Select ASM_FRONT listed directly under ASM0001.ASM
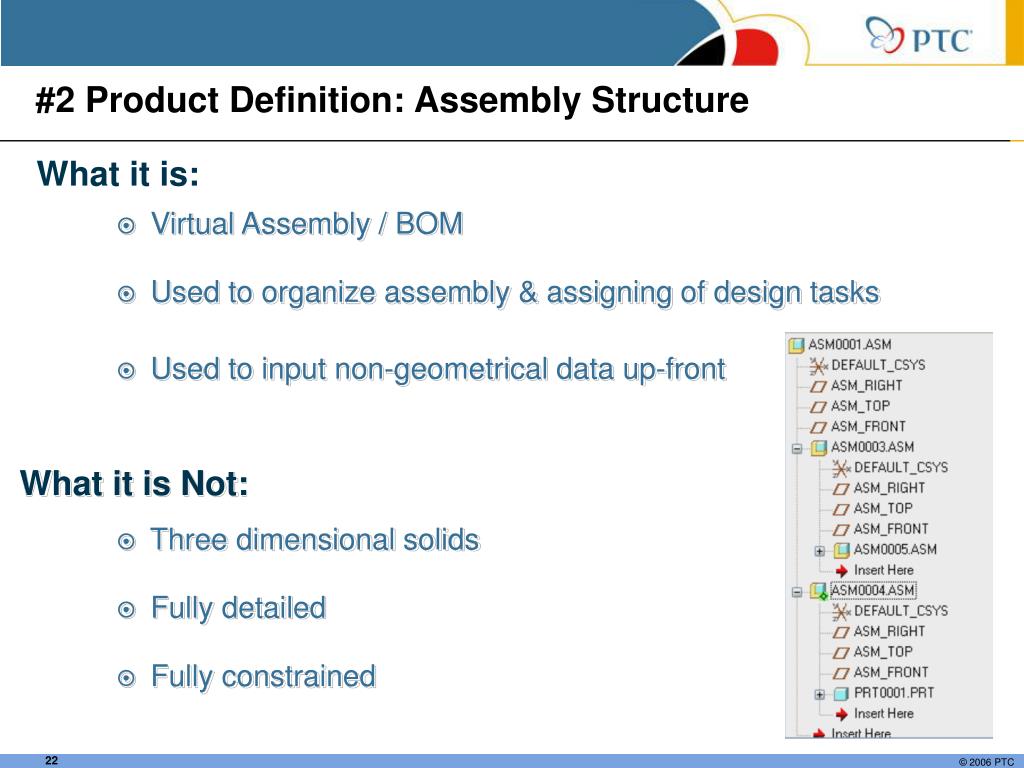The image size is (1024, 768). click(868, 426)
